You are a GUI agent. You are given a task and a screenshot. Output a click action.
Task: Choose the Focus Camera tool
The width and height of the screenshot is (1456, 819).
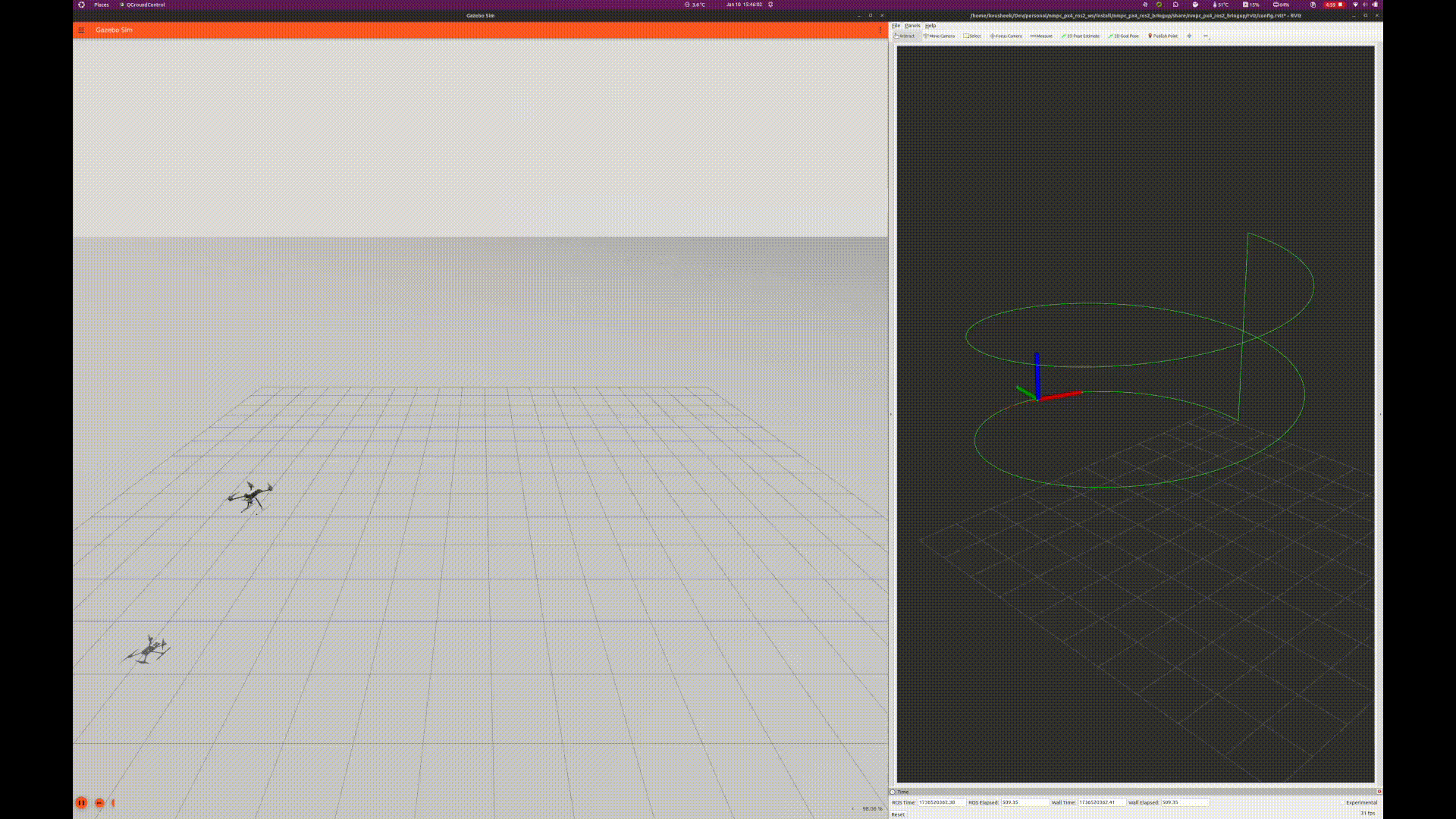pos(1006,36)
